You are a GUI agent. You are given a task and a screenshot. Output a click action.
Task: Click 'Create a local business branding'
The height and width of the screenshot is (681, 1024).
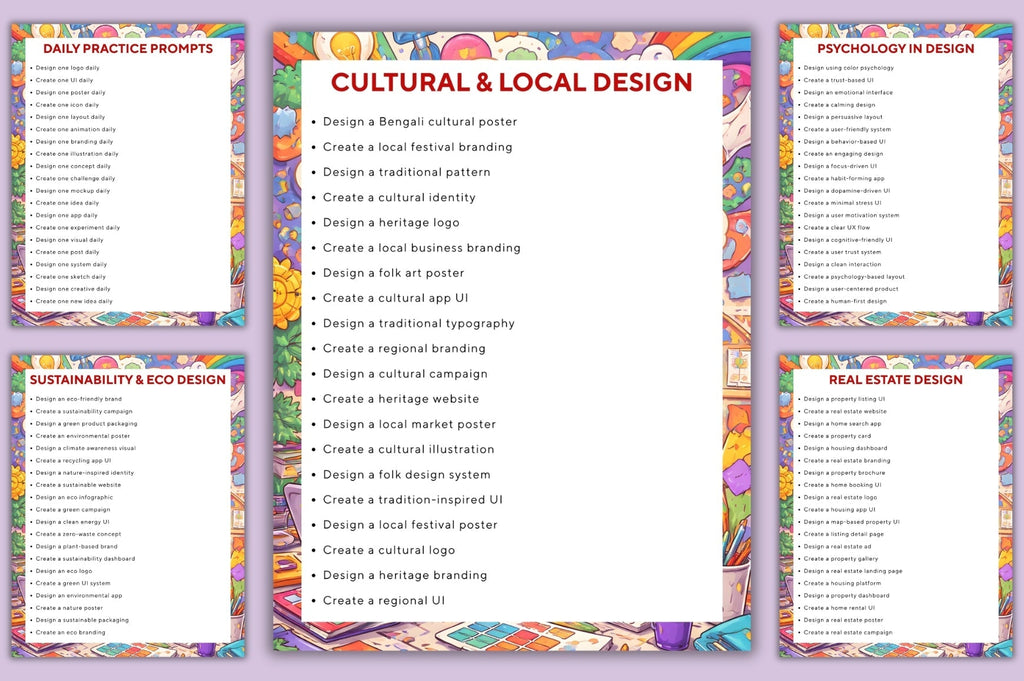point(422,247)
